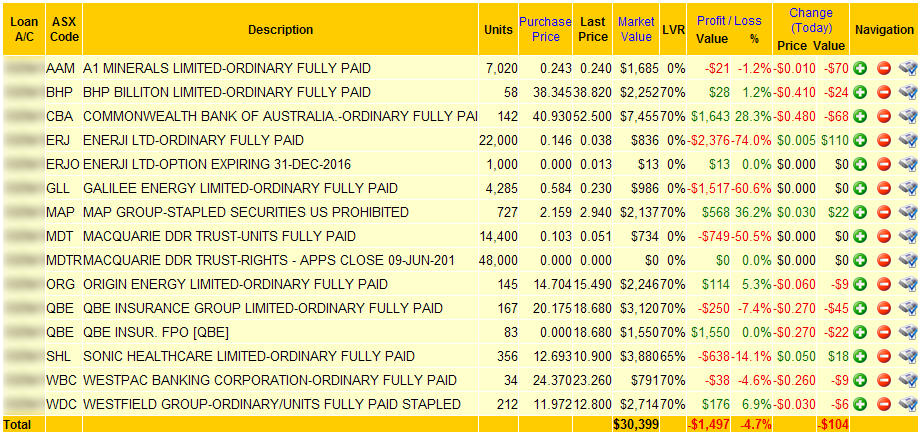Click the MDTR code cell
Image resolution: width=921 pixels, height=435 pixels.
click(x=64, y=260)
